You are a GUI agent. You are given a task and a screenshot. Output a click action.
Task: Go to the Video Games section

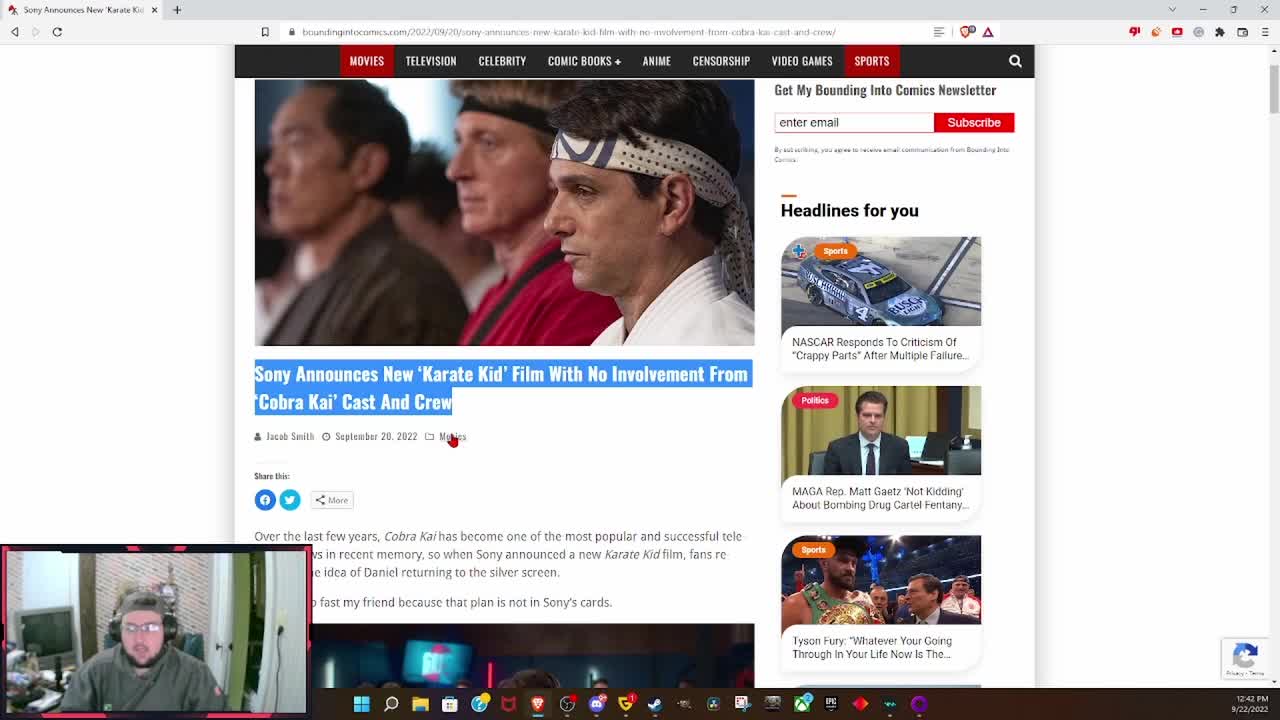point(802,61)
